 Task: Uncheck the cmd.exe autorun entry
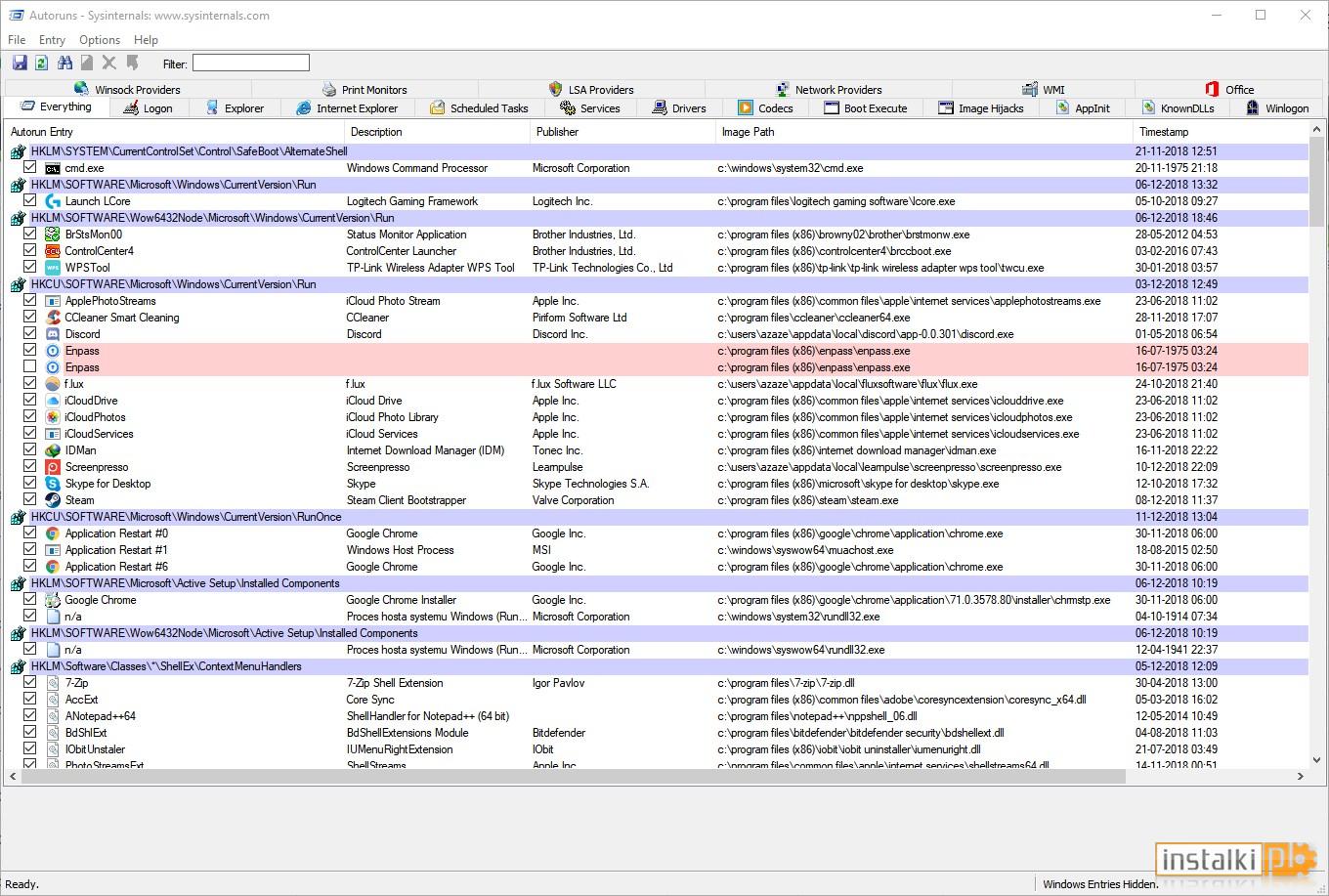(x=29, y=168)
